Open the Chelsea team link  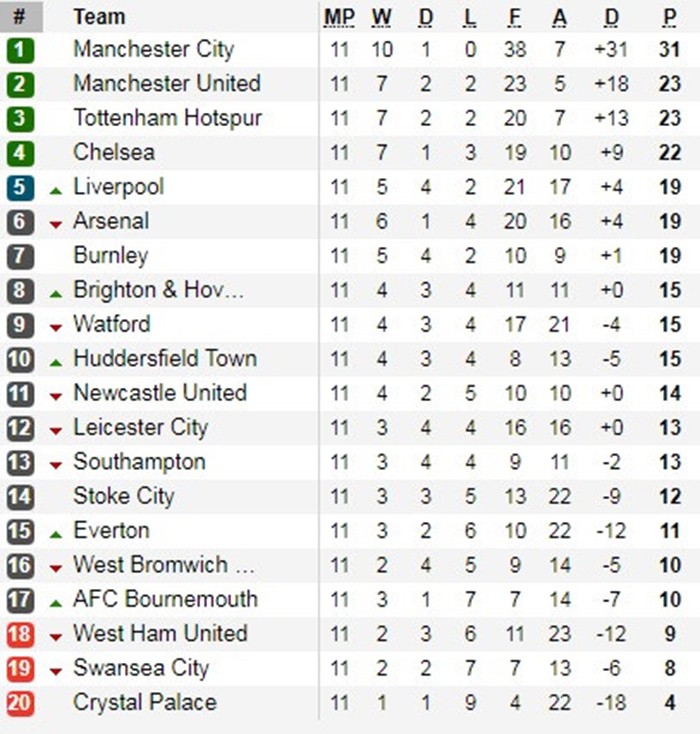pyautogui.click(x=114, y=152)
